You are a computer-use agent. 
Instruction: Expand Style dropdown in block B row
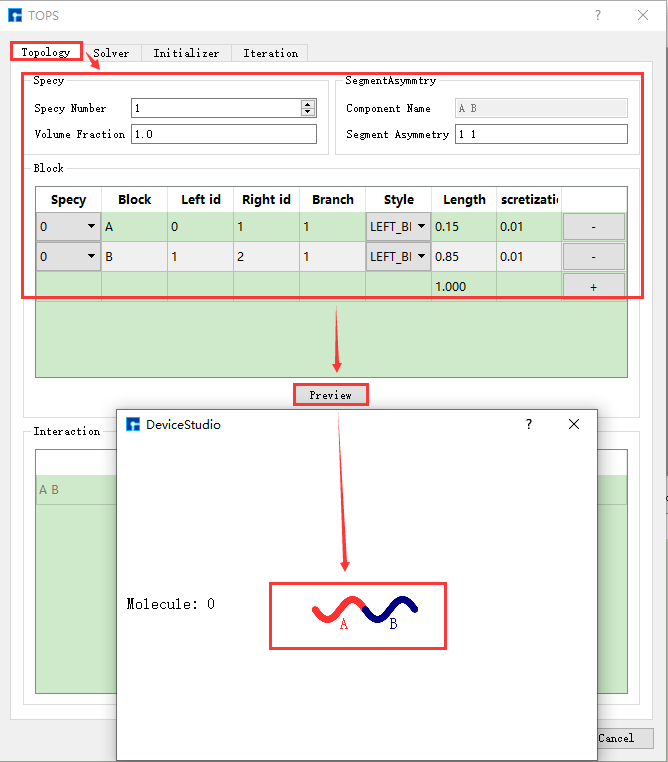[x=421, y=257]
